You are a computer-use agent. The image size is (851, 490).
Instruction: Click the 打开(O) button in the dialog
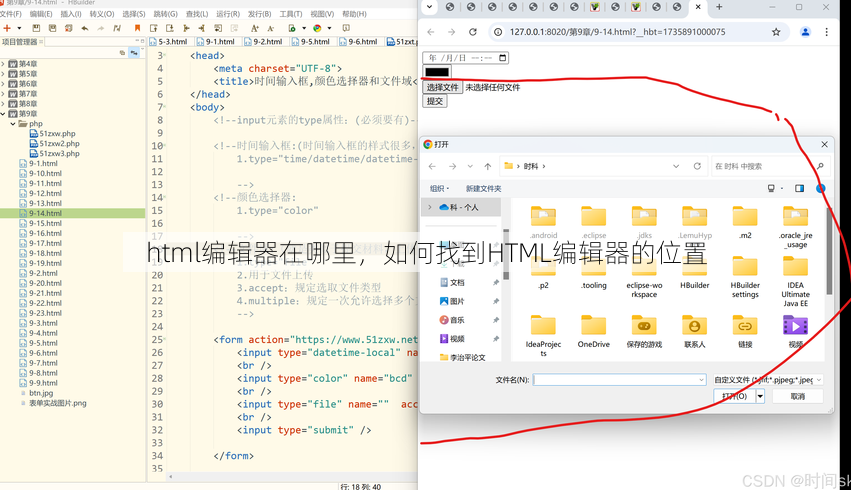734,396
